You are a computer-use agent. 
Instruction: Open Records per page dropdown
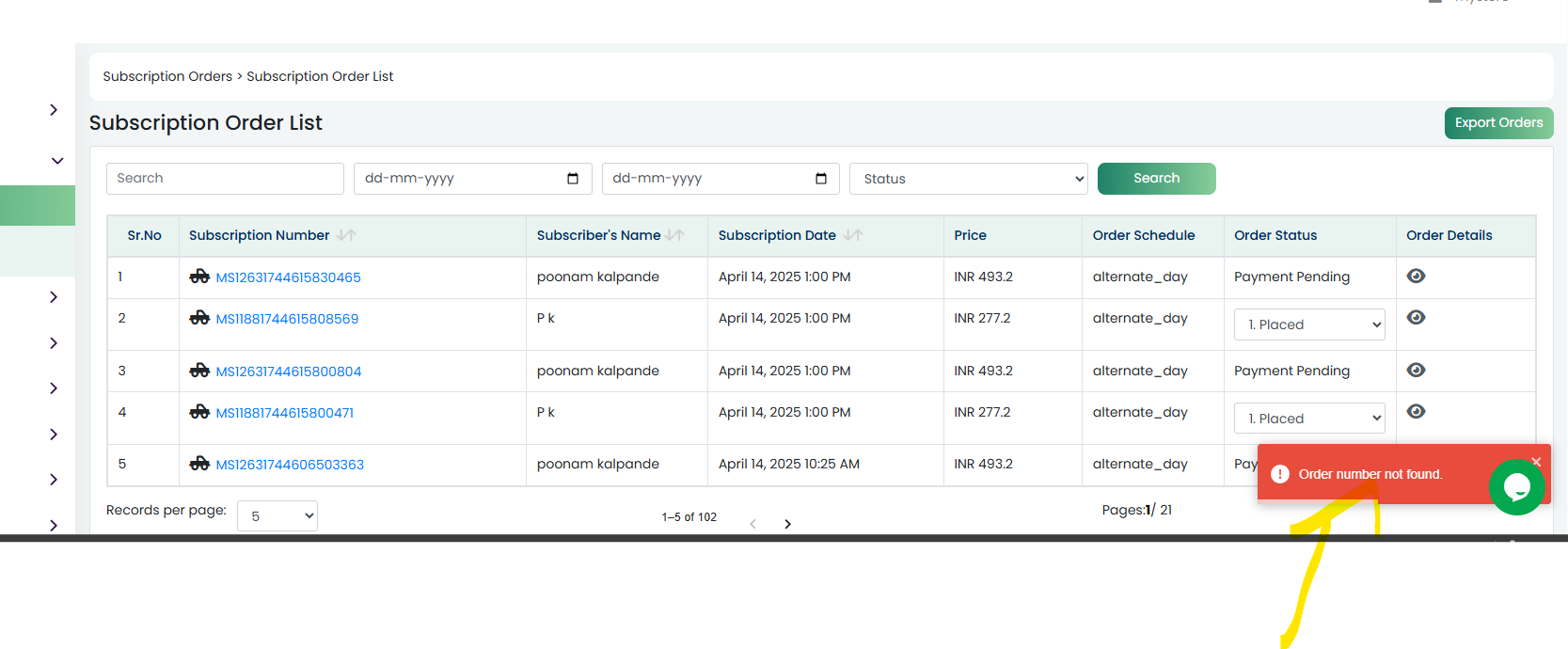click(277, 516)
